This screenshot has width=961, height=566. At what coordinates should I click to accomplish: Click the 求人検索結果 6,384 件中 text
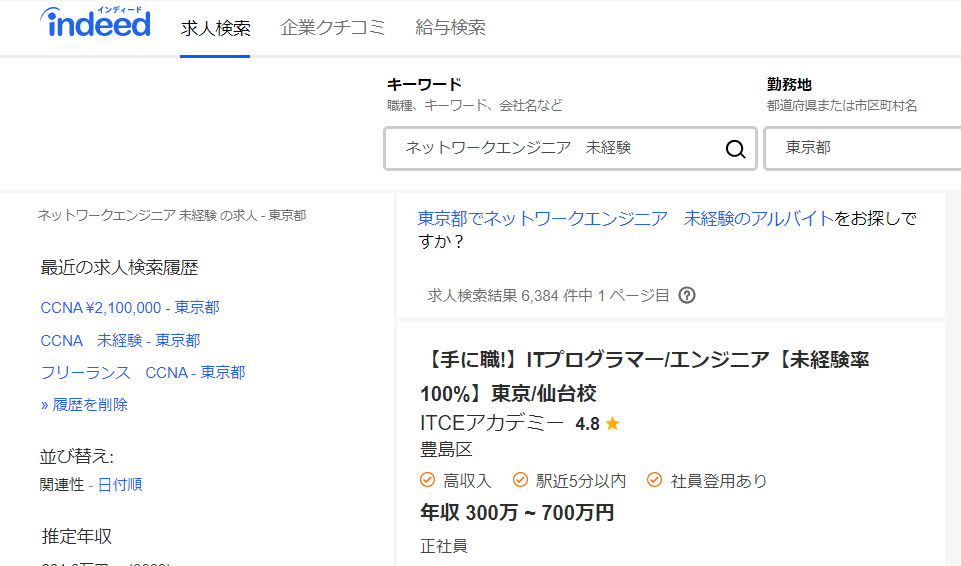click(x=511, y=296)
